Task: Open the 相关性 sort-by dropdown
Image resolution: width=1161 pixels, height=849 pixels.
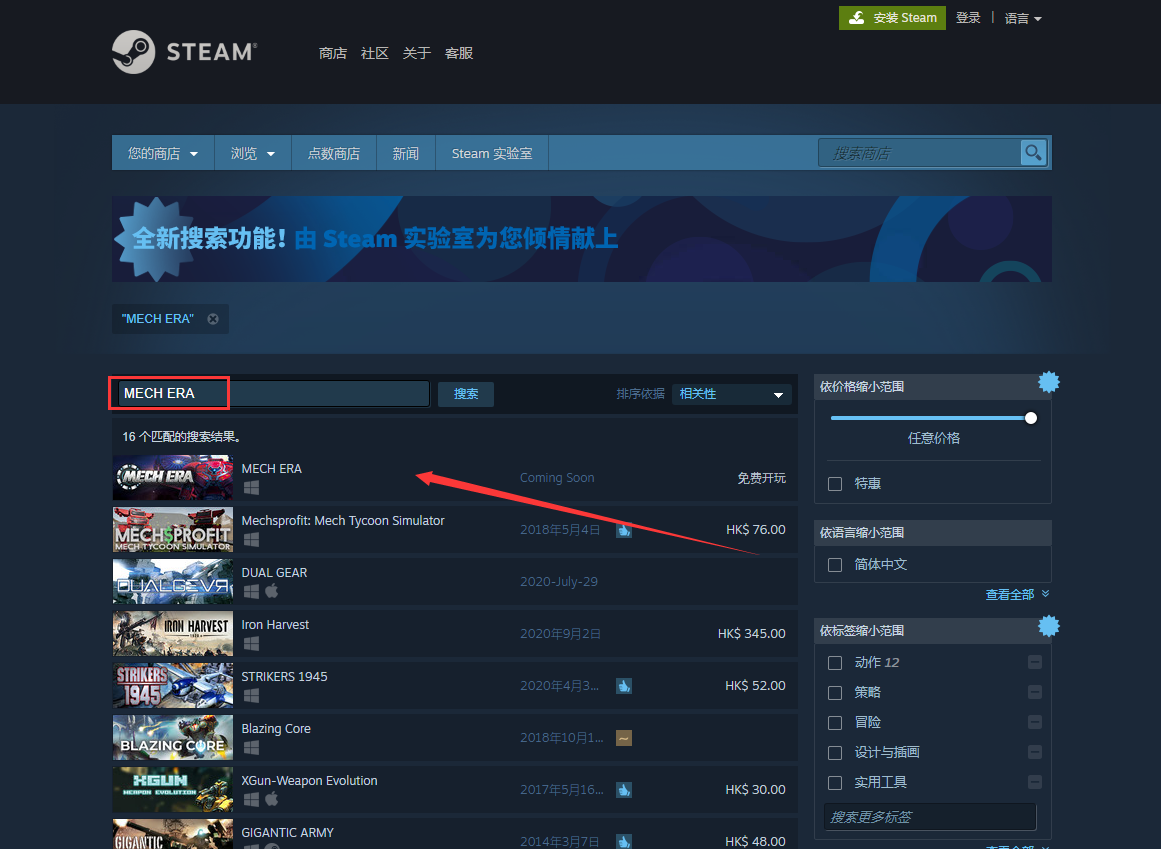Action: pos(731,394)
